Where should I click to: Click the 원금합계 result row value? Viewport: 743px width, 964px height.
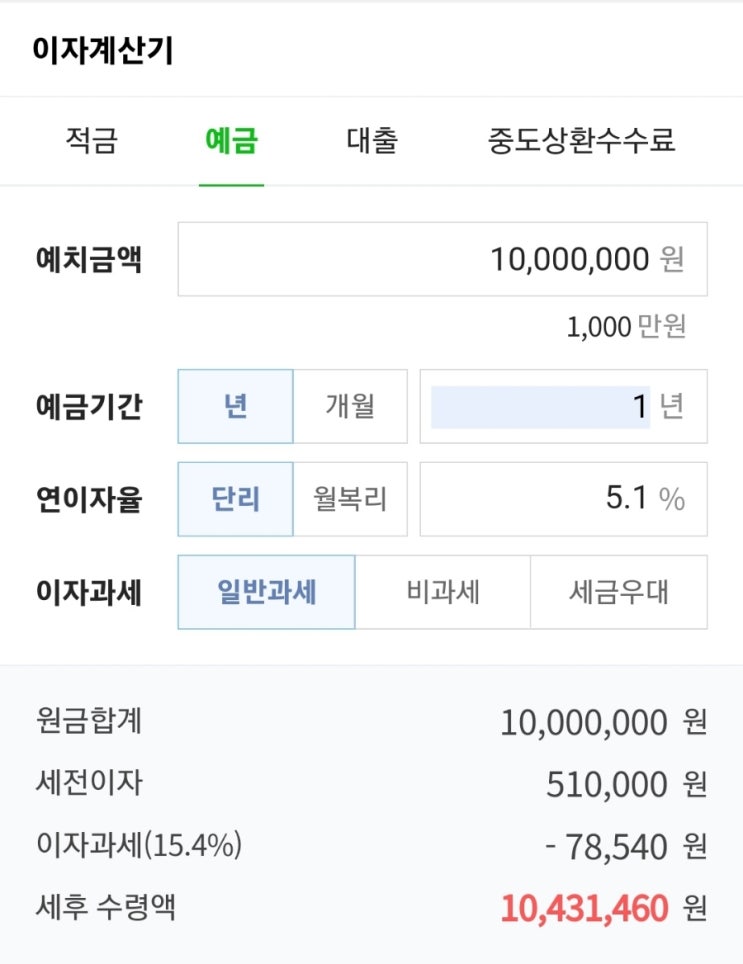[x=584, y=722]
